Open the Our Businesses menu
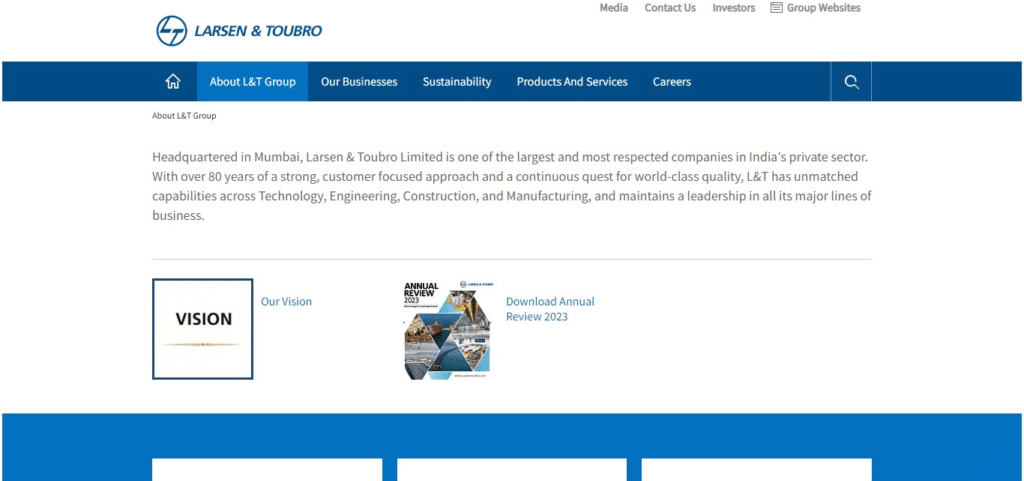 click(x=359, y=82)
